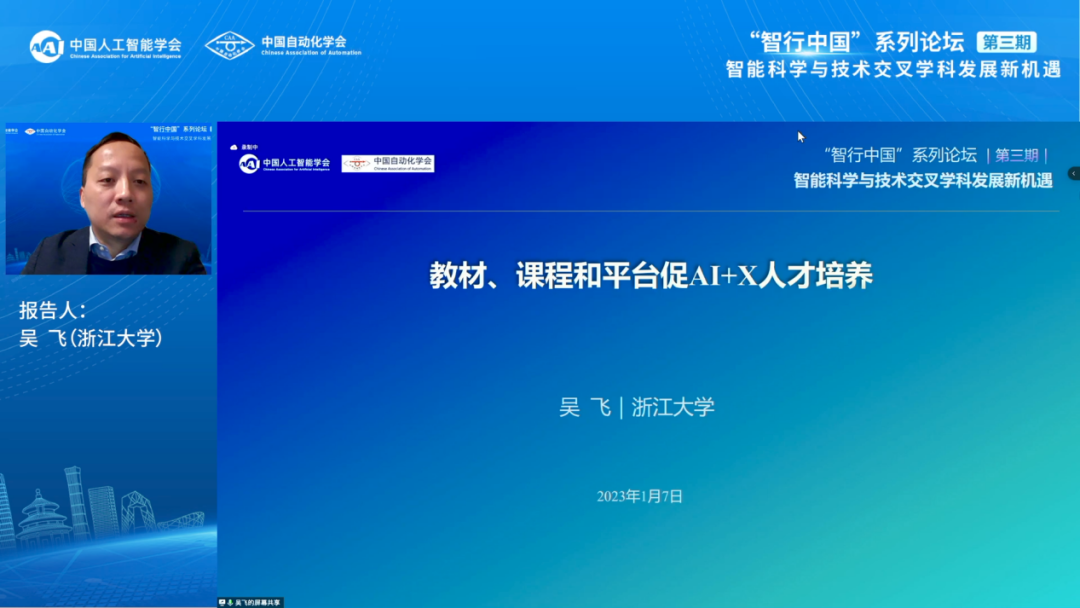1080x608 pixels.
Task: Click the 中国自动化学会 logo on the slide
Action: tap(388, 163)
